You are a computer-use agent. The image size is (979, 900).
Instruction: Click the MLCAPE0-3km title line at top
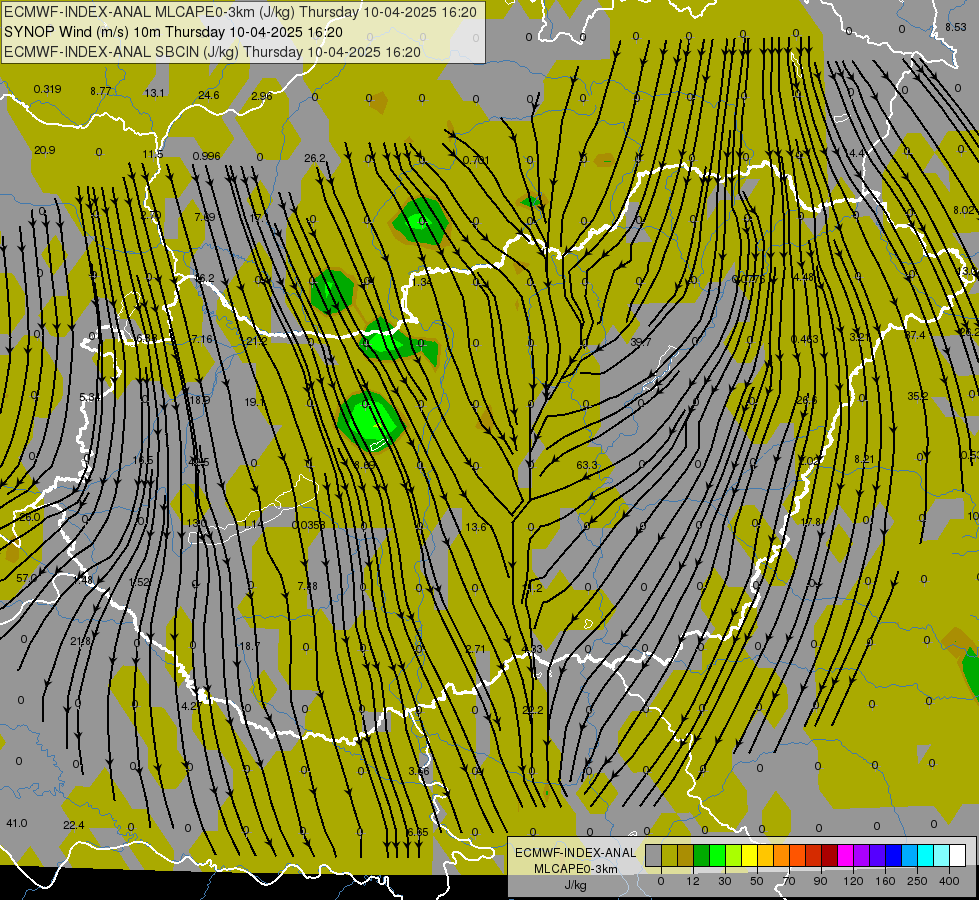click(240, 12)
